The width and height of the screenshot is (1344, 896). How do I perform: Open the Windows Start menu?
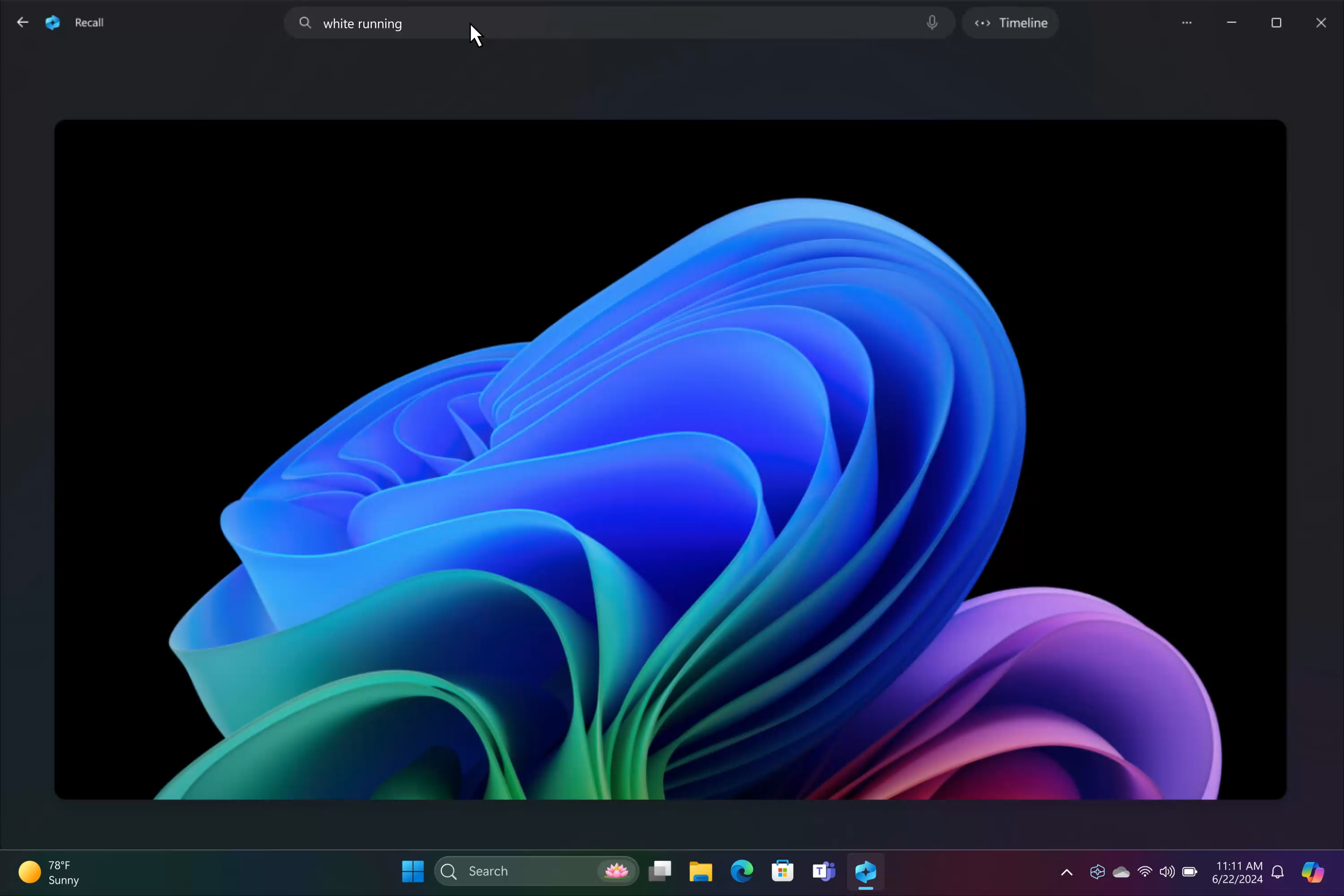[413, 871]
